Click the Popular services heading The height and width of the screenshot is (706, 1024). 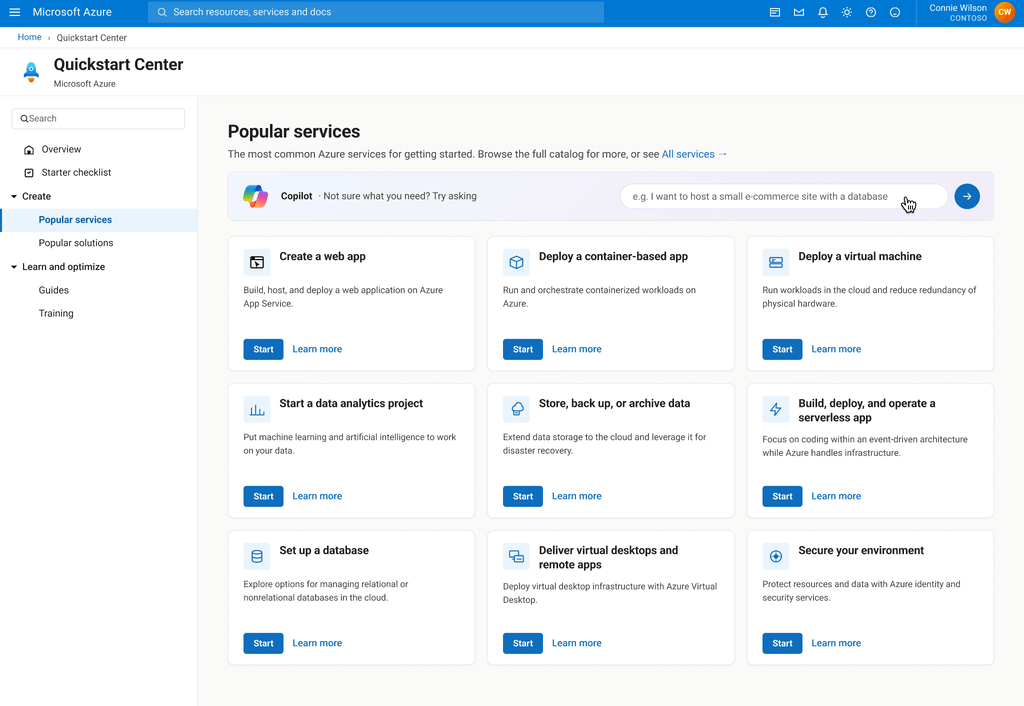tap(294, 131)
